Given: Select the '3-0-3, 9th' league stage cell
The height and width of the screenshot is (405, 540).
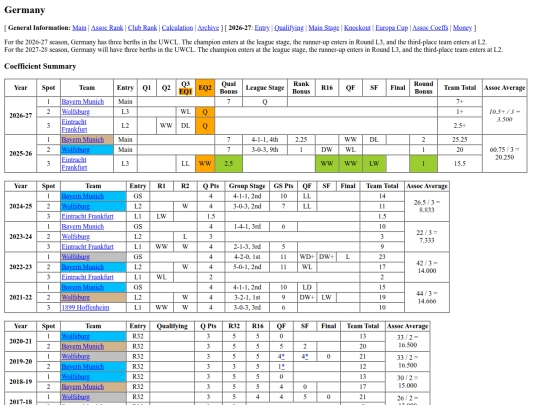Looking at the screenshot, I should (265, 149).
